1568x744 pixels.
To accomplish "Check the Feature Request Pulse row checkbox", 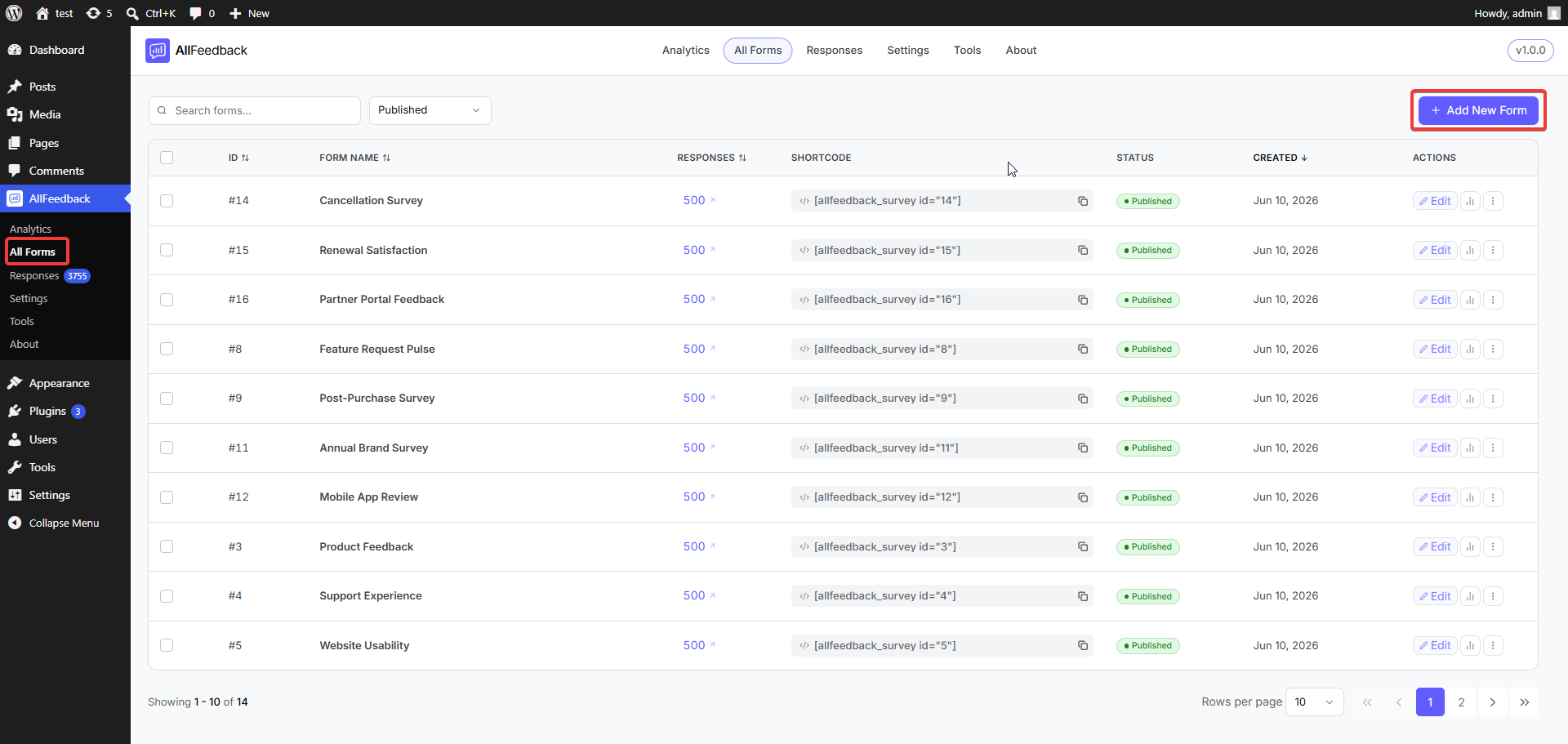I will coord(167,349).
